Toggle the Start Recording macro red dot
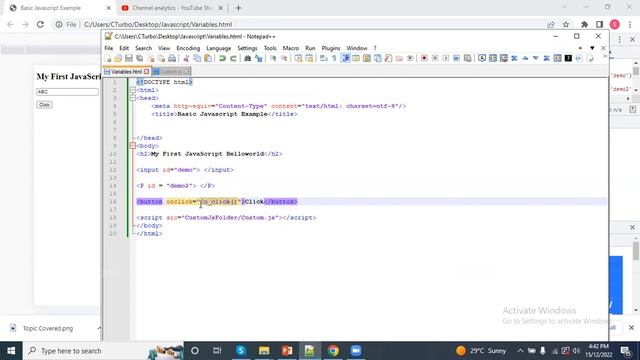Viewport: 640px width, 360px height. click(x=424, y=58)
